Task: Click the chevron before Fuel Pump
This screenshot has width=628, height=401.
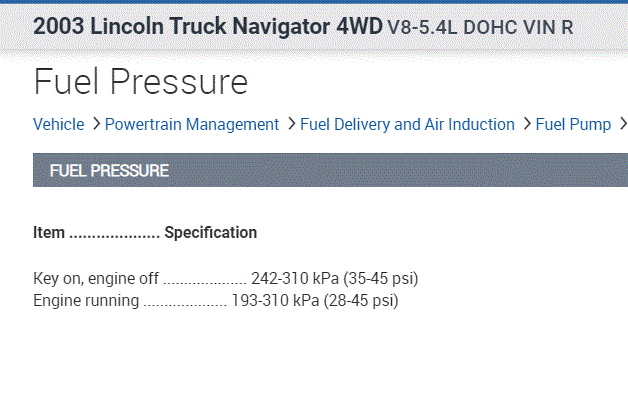Action: [x=526, y=125]
